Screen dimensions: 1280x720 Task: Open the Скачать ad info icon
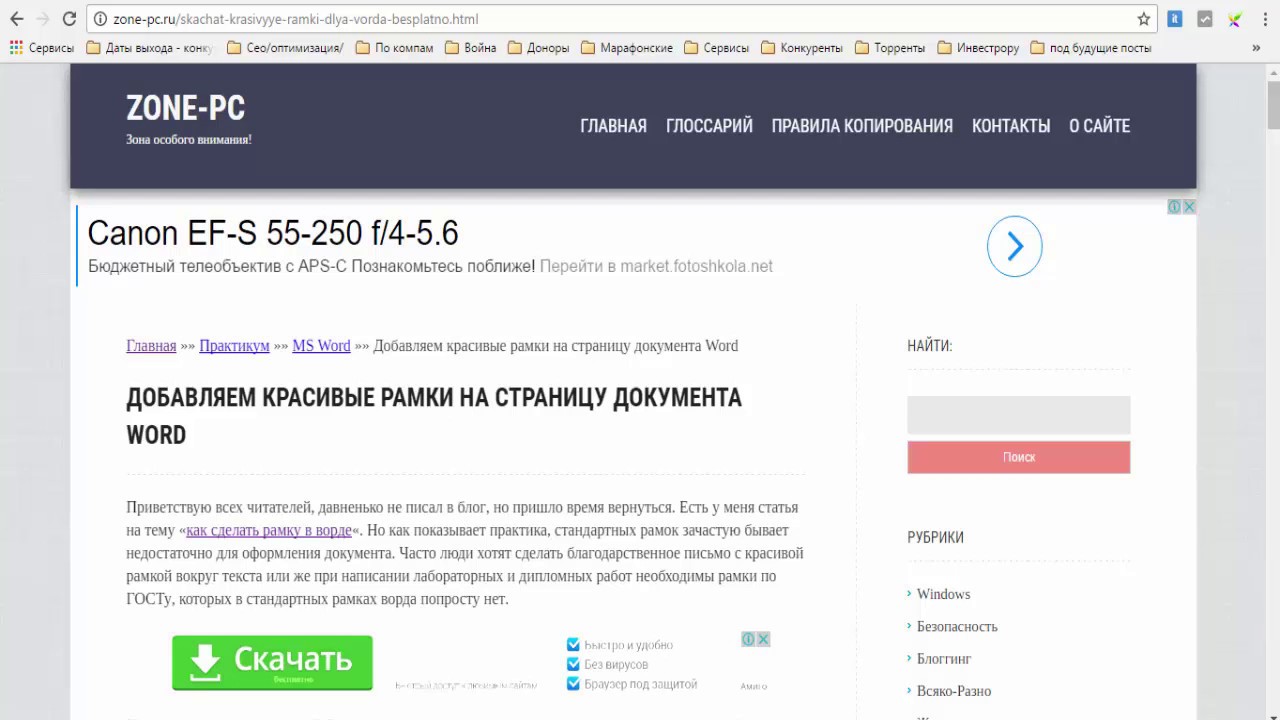click(x=748, y=639)
